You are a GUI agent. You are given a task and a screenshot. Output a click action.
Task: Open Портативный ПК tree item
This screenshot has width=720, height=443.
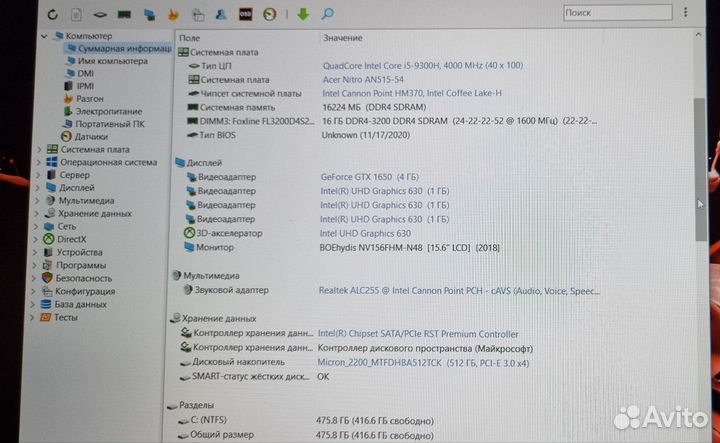pos(103,124)
